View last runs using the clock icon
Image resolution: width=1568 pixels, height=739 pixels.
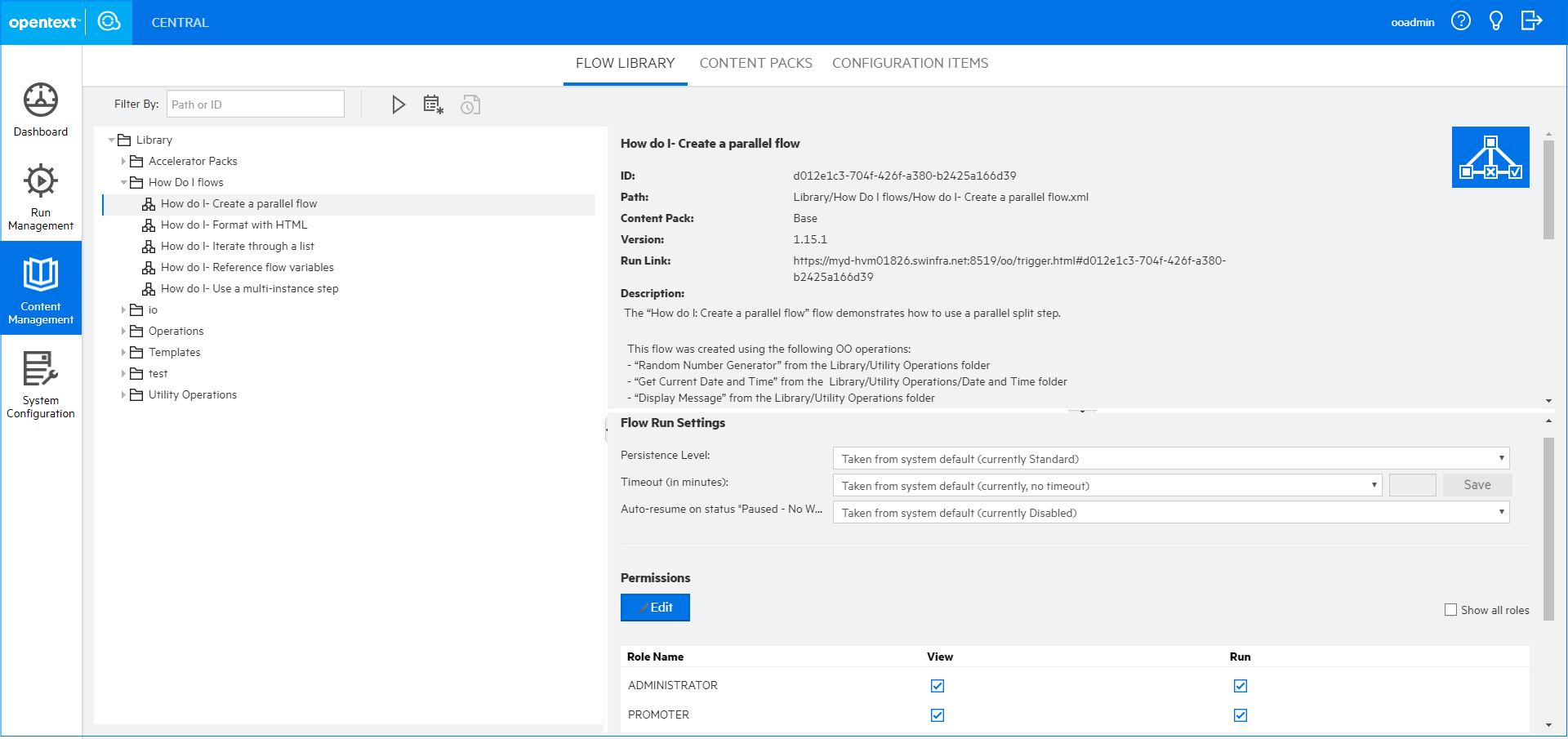470,105
